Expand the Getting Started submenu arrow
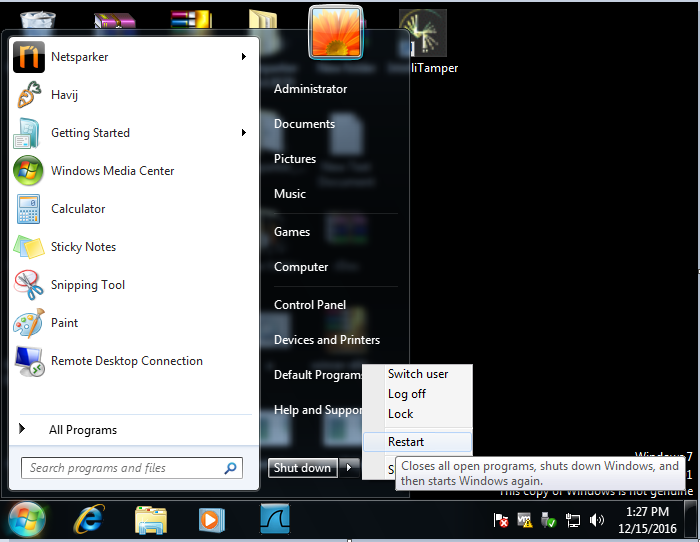This screenshot has width=700, height=542. (244, 132)
